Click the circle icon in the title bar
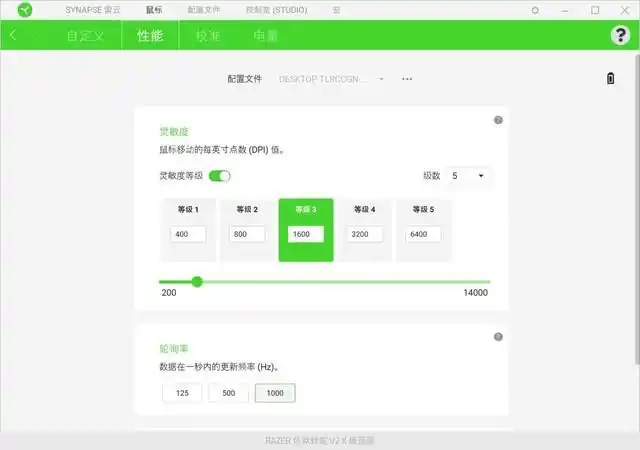640x450 pixels. [535, 10]
